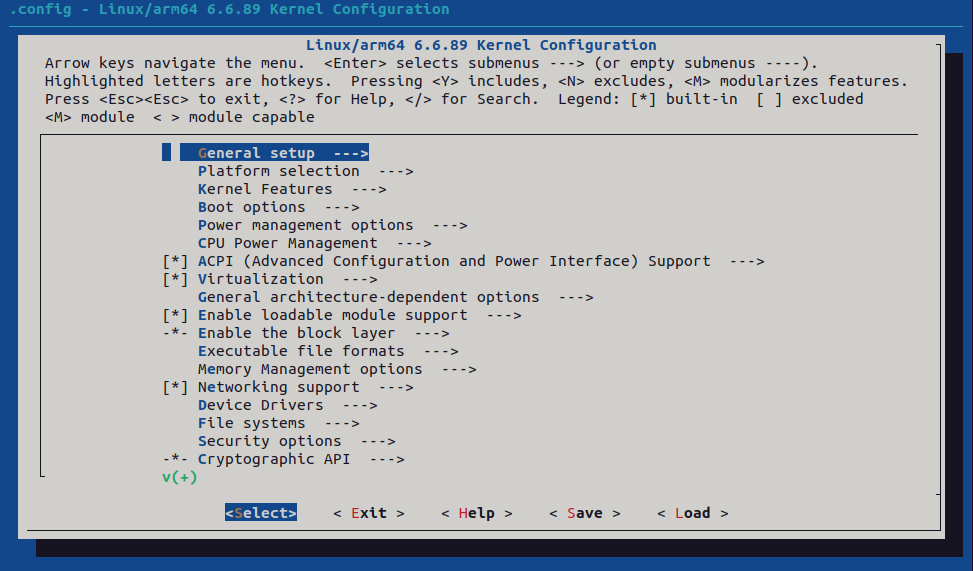Open the Platform selection submenu
This screenshot has width=973, height=571.
click(x=278, y=171)
